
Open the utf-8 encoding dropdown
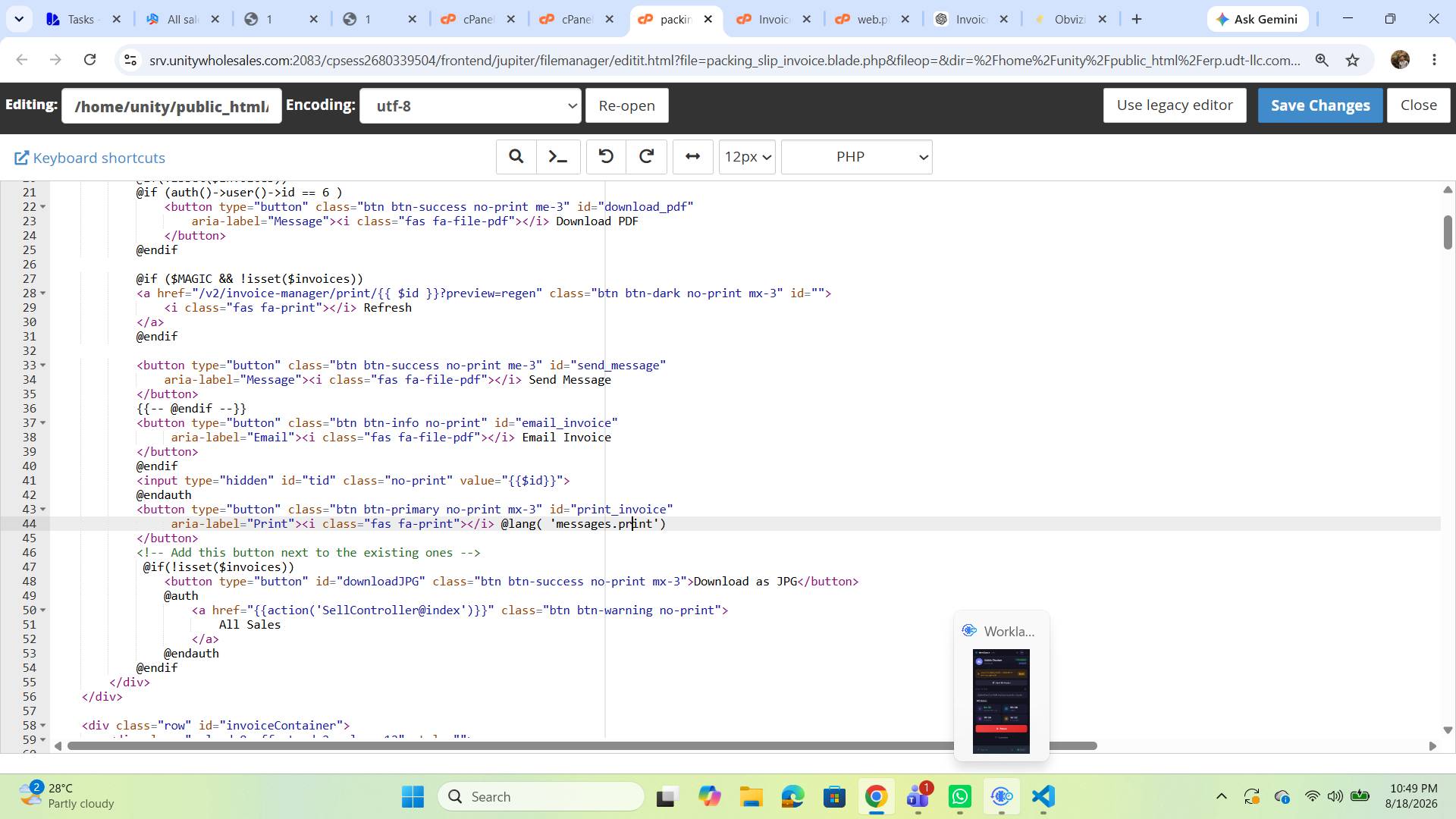pos(470,106)
